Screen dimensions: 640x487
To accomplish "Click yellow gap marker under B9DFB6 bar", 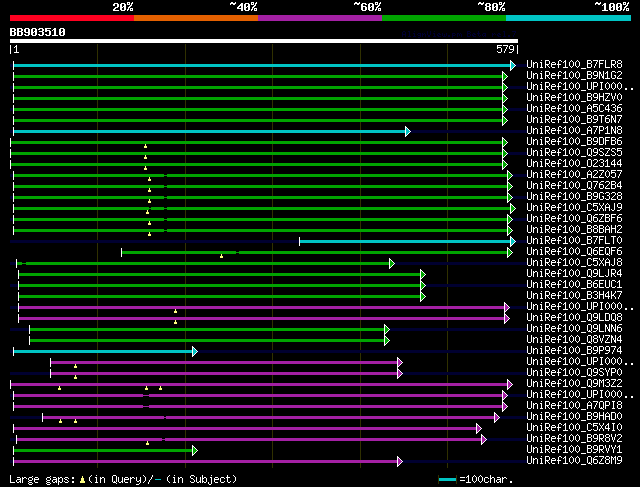I will pyautogui.click(x=145, y=146).
